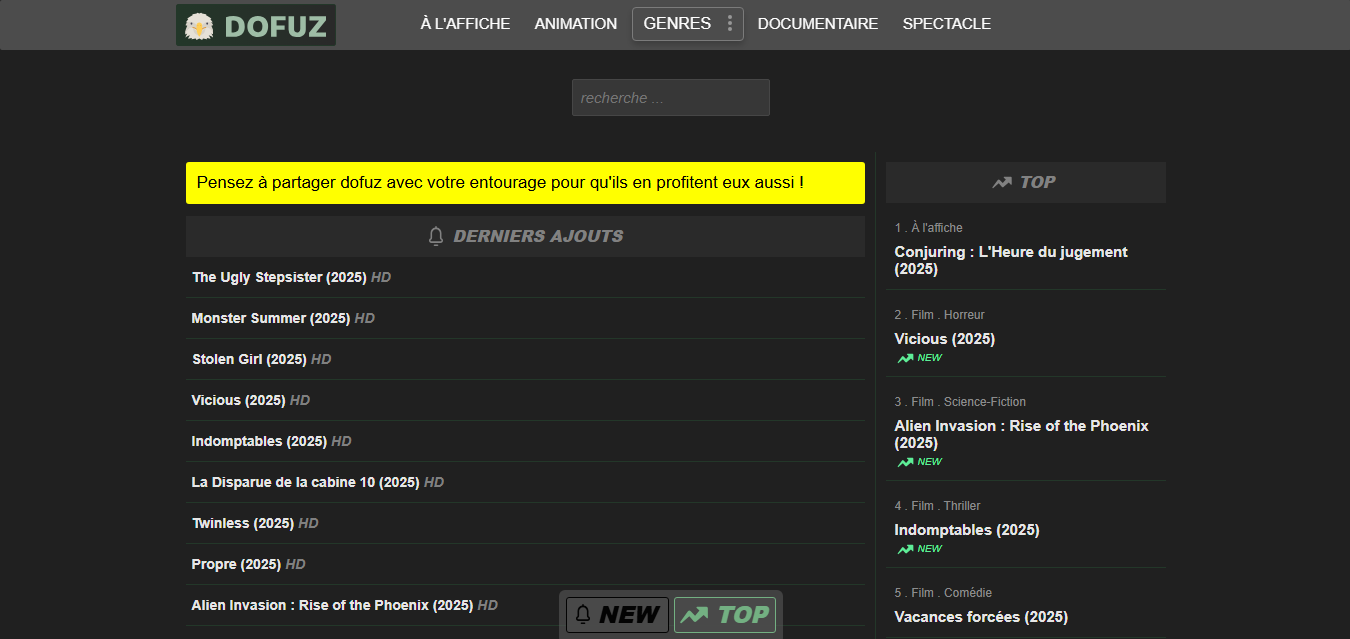Open La Disparue de la cabine 10
Screen dimensions: 1350x639
[x=305, y=482]
